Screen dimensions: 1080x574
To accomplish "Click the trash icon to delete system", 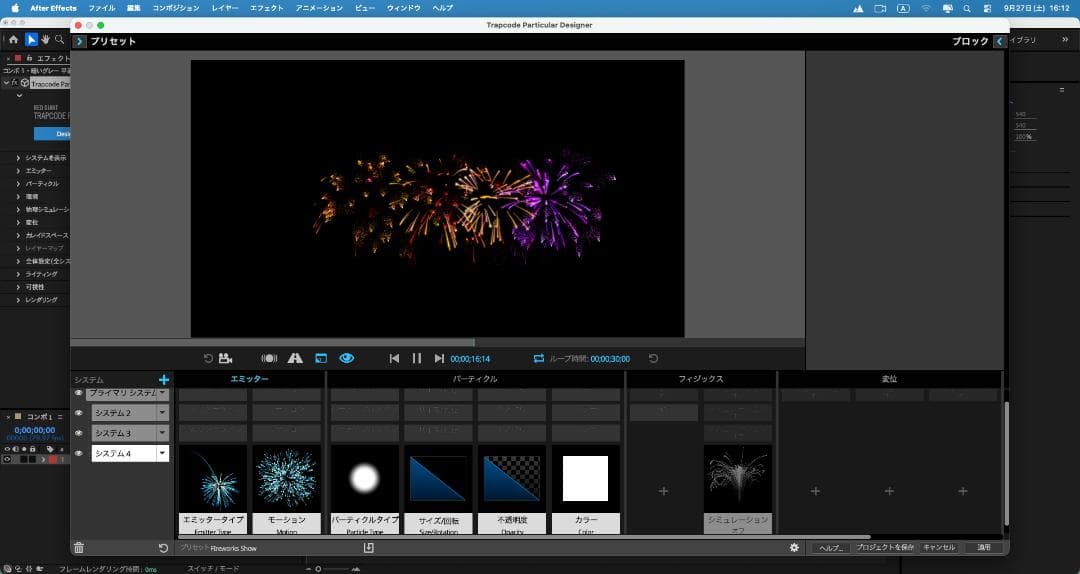I will (x=79, y=548).
